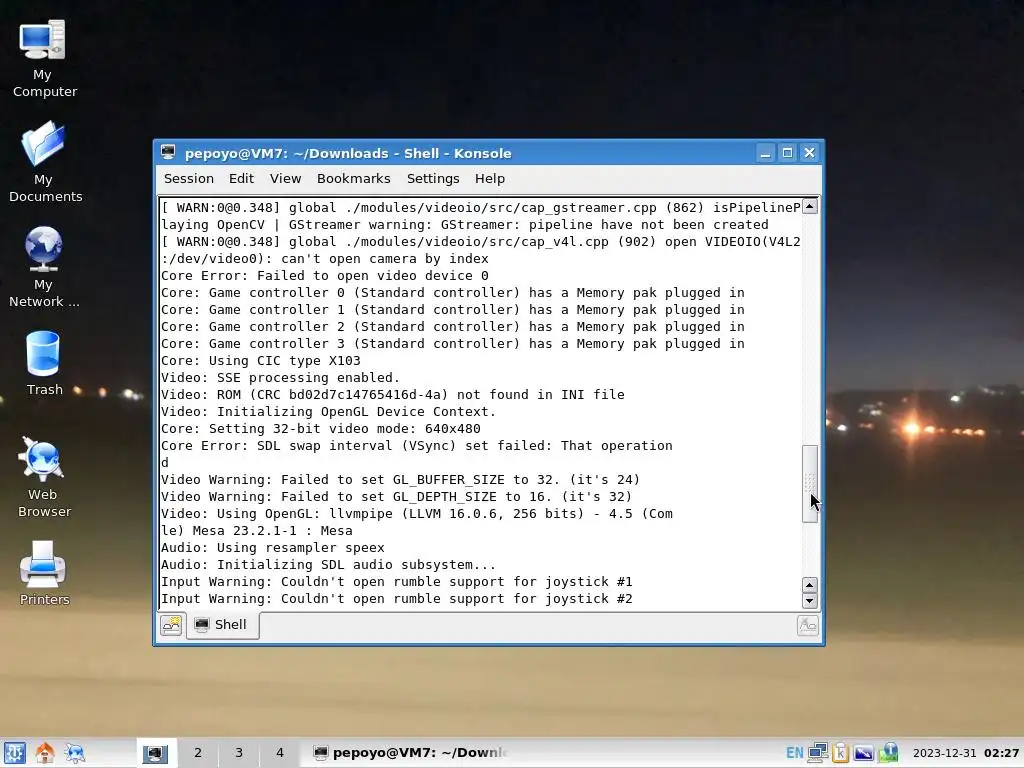Minimize the Konsole window
This screenshot has width=1024, height=768.
tap(765, 152)
